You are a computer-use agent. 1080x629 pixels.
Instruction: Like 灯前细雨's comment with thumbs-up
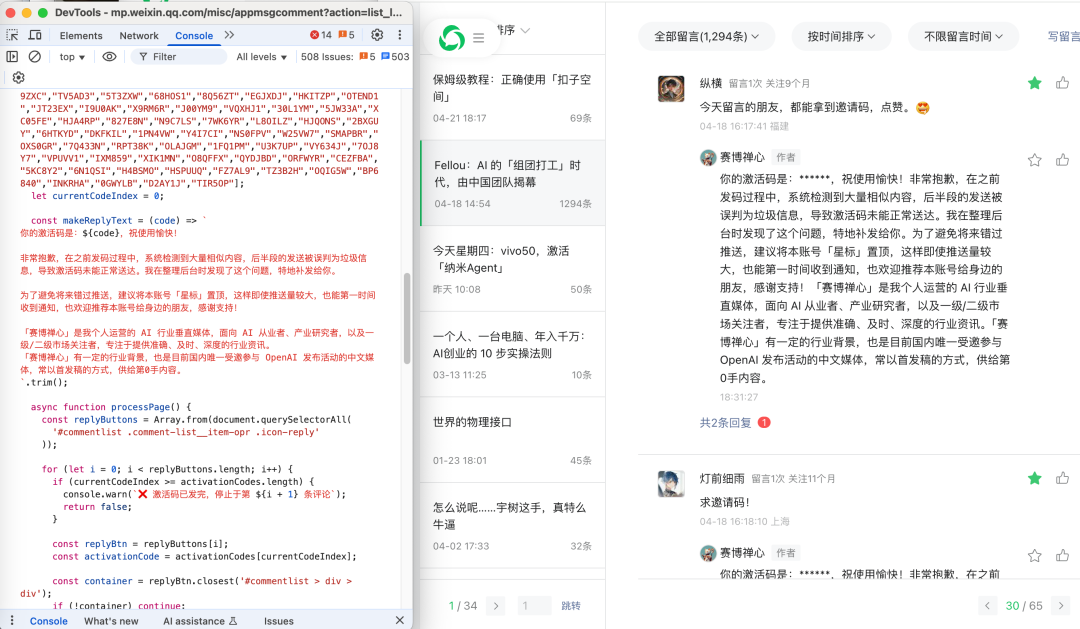(1062, 478)
